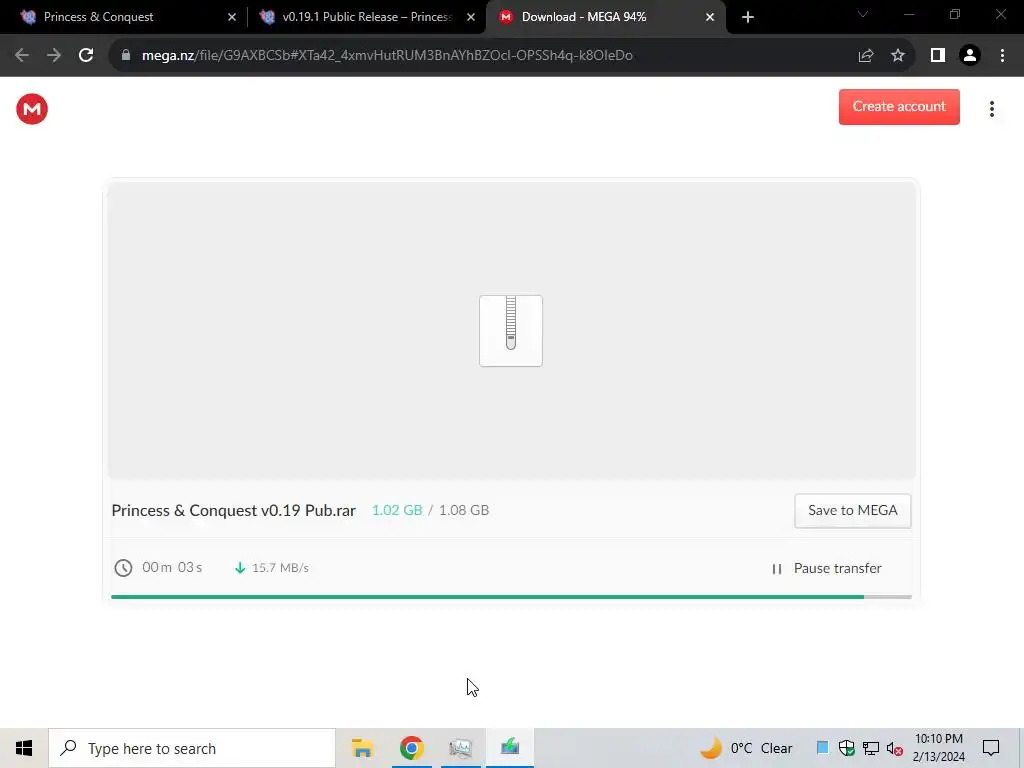This screenshot has height=768, width=1024.
Task: Share this page icon
Action: [x=866, y=56]
